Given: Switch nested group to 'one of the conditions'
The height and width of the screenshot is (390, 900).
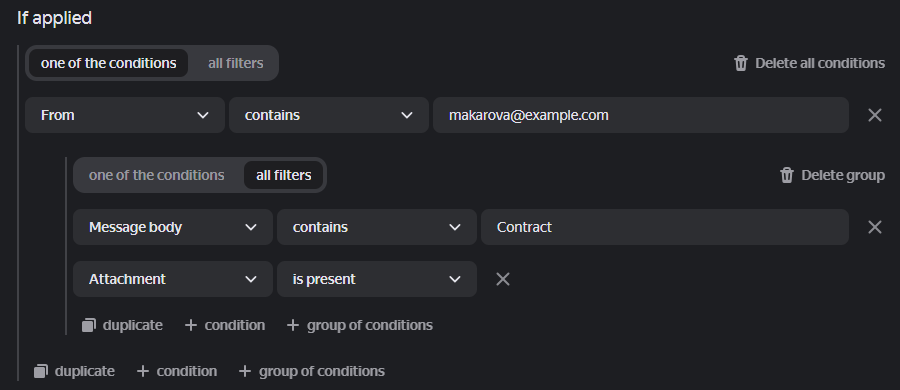Looking at the screenshot, I should click(x=157, y=175).
